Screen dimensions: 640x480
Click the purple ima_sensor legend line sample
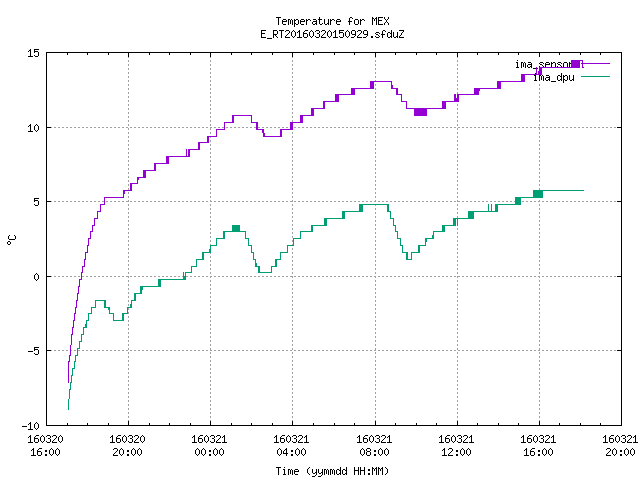click(x=595, y=64)
